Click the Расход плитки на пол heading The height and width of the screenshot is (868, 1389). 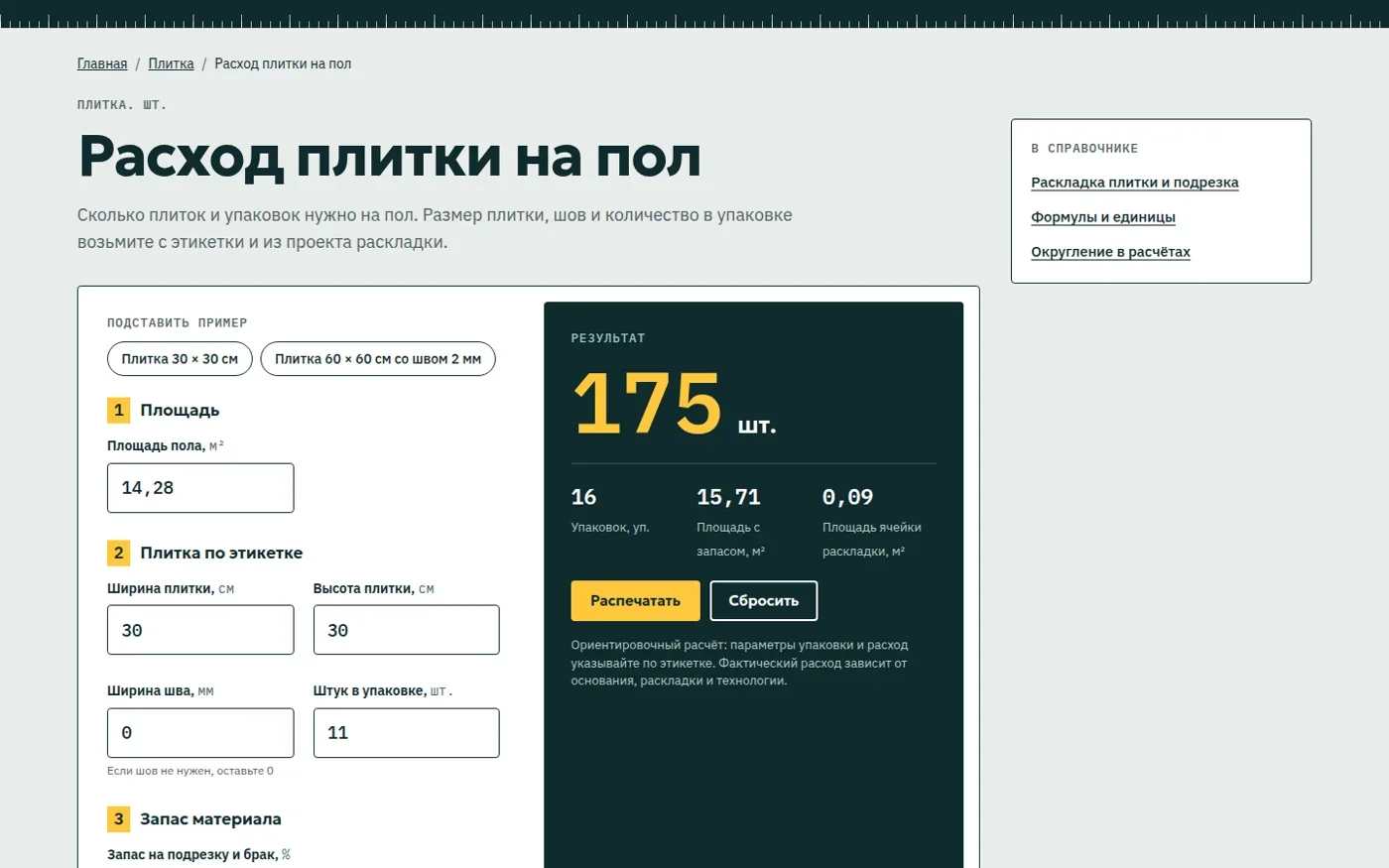tap(389, 157)
